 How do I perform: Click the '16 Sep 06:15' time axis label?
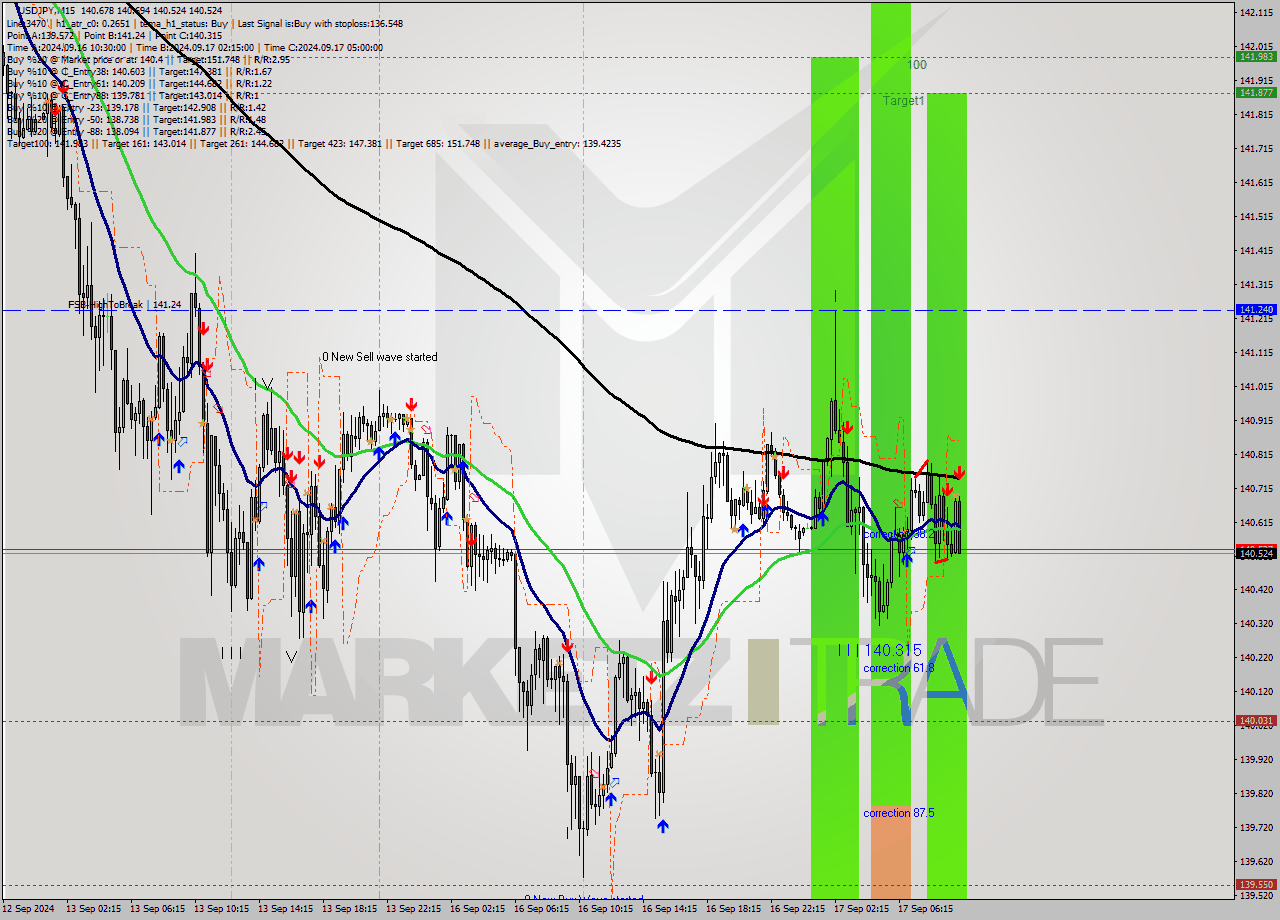(541, 909)
